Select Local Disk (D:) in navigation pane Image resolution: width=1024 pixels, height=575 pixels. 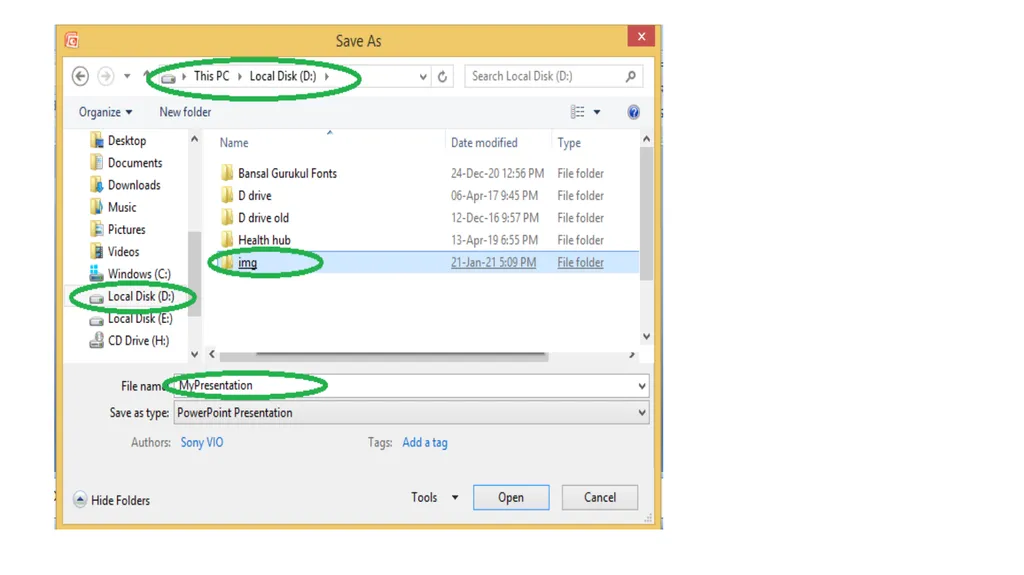click(140, 296)
